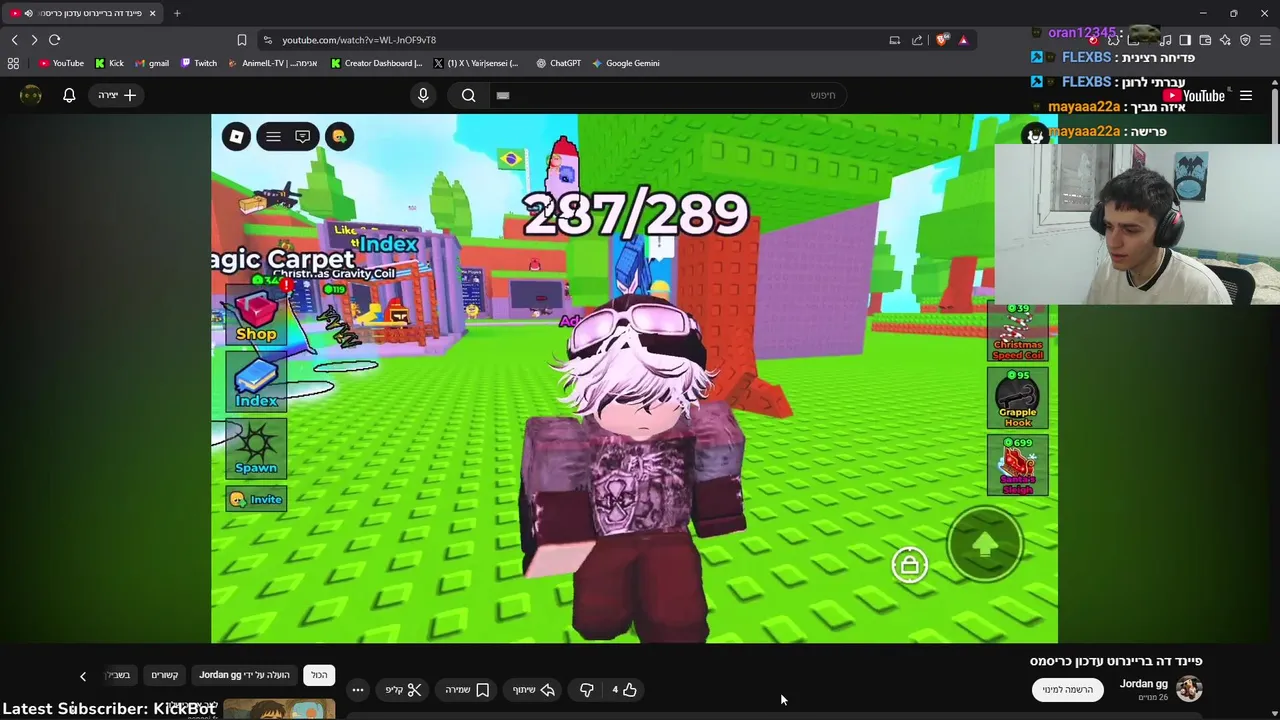Bookmark this page icon in address bar
1280x720 pixels.
pos(241,40)
